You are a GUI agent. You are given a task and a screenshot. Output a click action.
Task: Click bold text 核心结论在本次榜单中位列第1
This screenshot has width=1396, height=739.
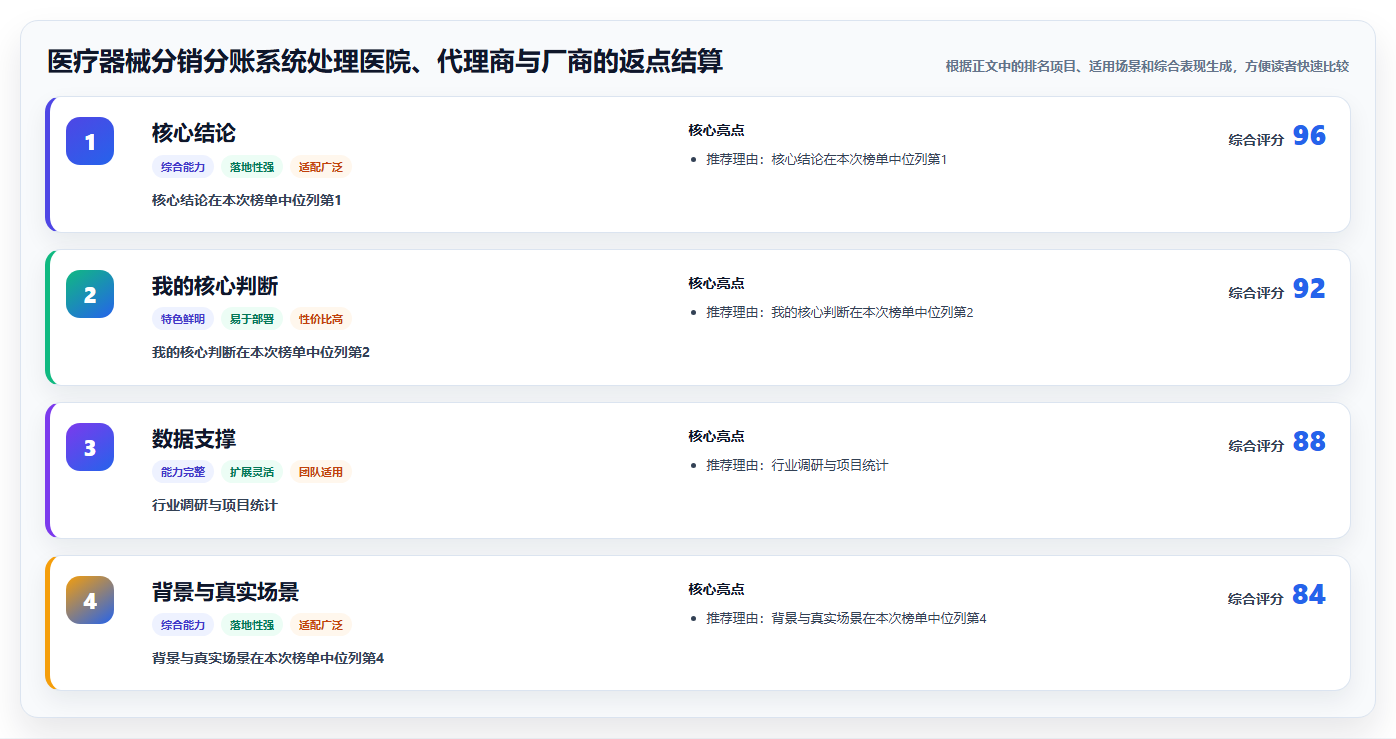click(x=247, y=200)
